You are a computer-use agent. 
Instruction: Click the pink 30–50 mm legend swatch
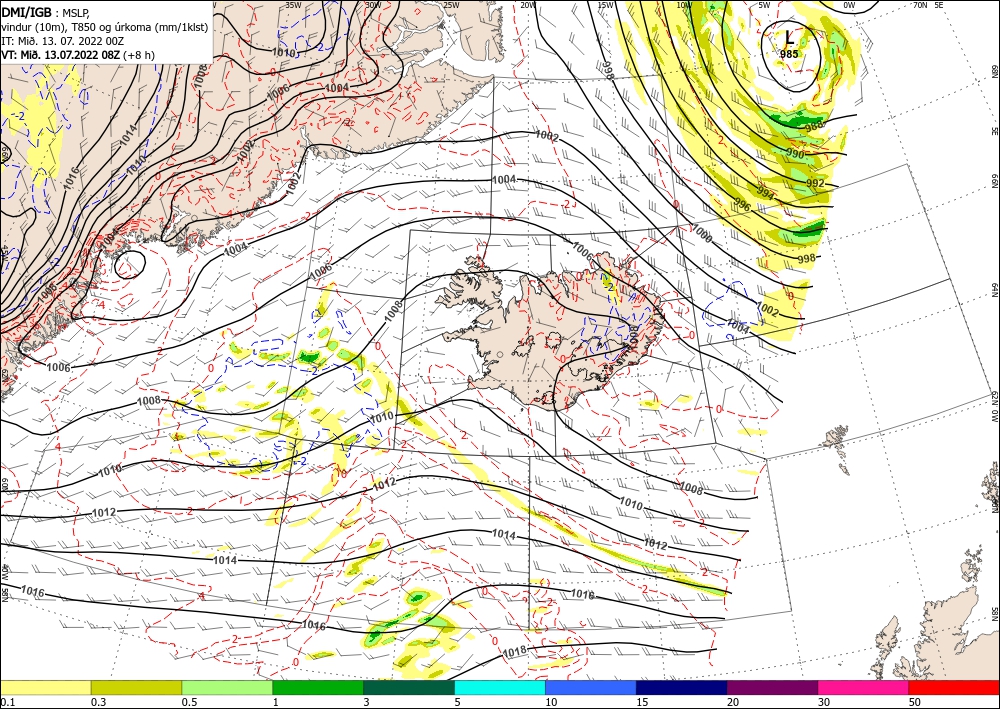coord(864,687)
